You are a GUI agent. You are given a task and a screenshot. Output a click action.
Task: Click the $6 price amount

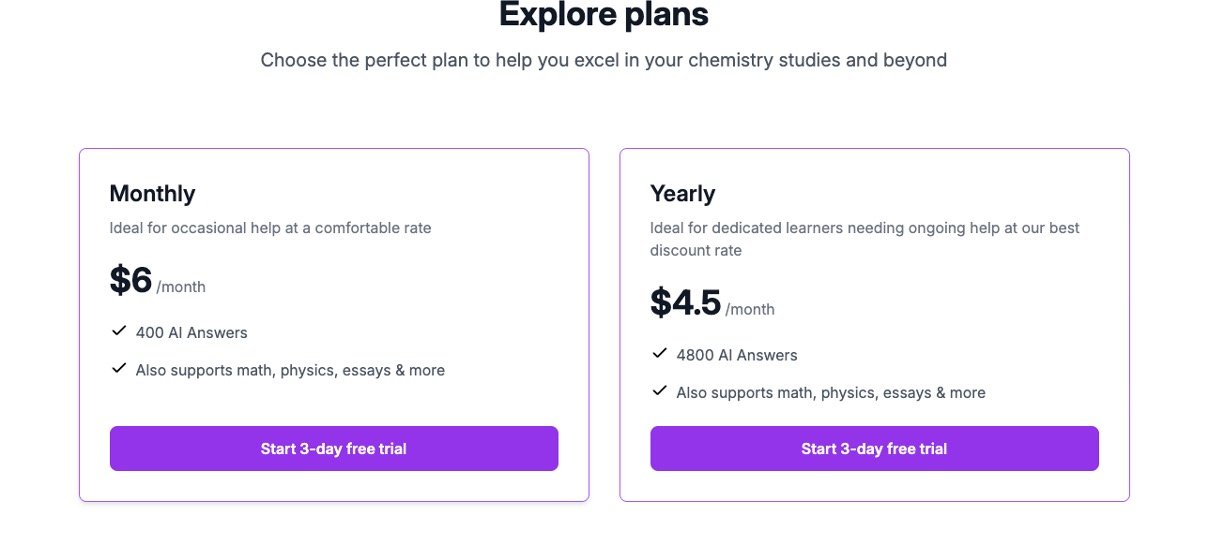tap(131, 281)
